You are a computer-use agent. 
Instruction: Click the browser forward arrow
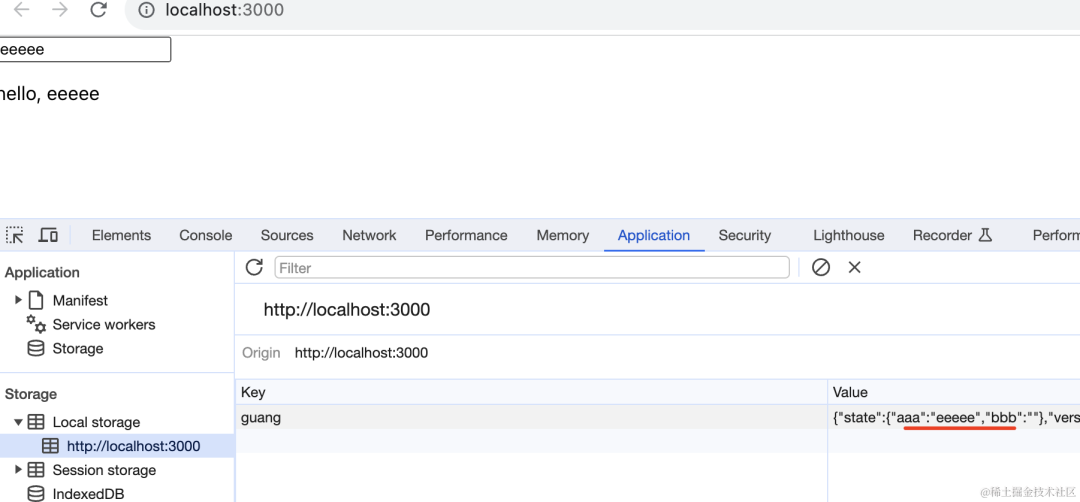pyautogui.click(x=60, y=10)
